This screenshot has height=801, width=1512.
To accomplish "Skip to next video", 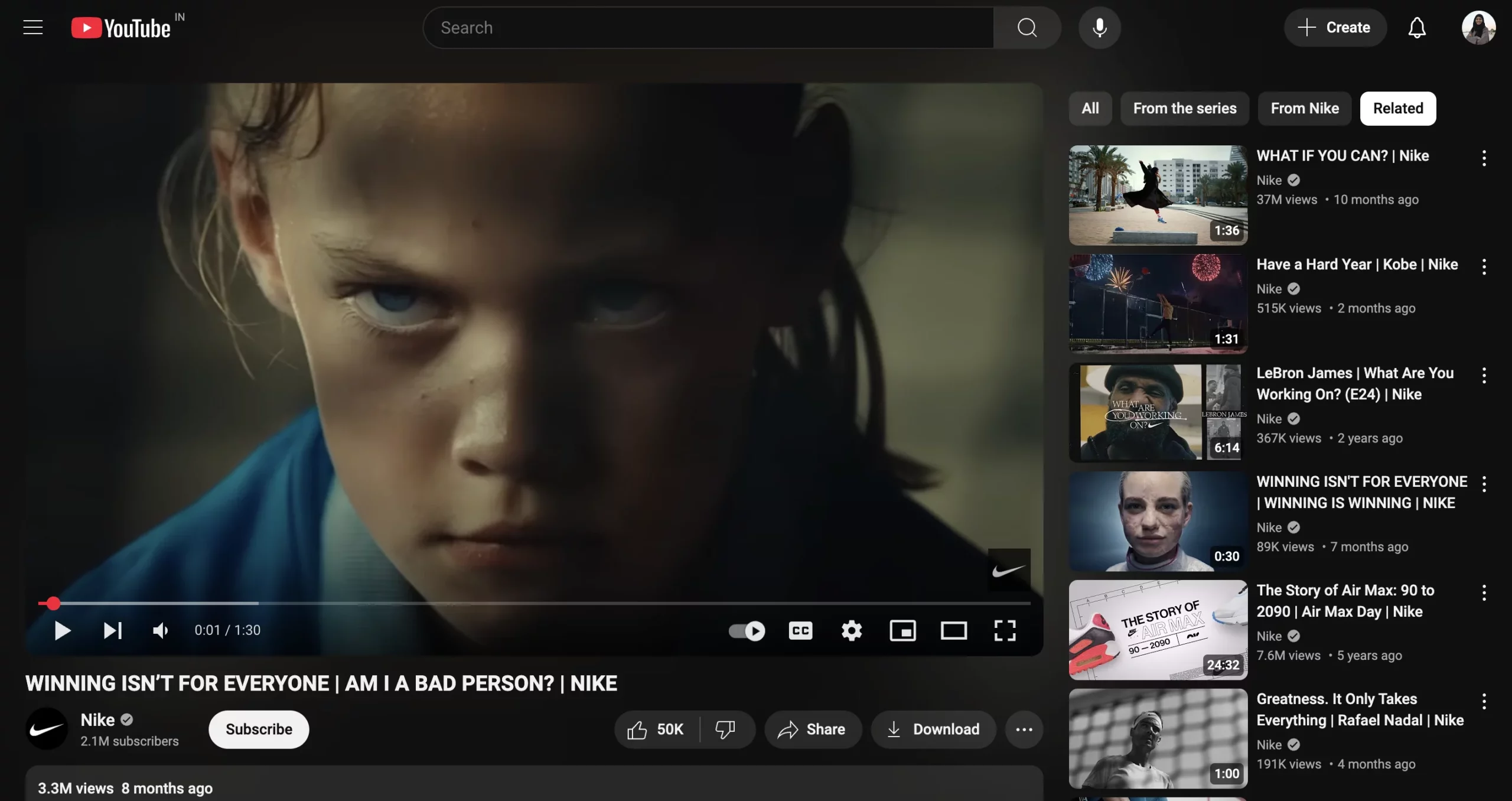I will point(112,630).
